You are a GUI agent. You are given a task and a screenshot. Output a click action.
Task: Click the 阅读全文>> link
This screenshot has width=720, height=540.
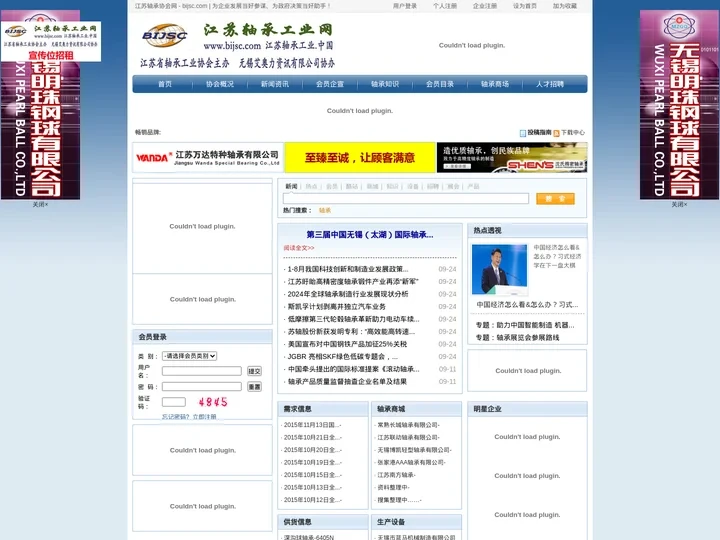[x=298, y=248]
